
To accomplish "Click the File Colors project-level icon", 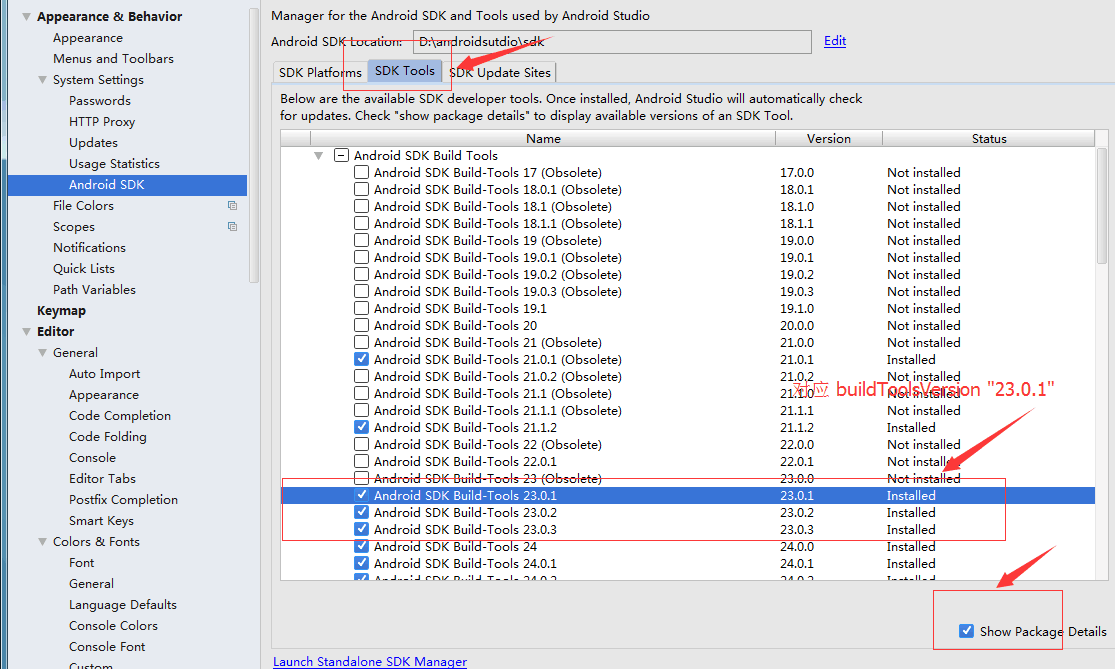I will (232, 205).
